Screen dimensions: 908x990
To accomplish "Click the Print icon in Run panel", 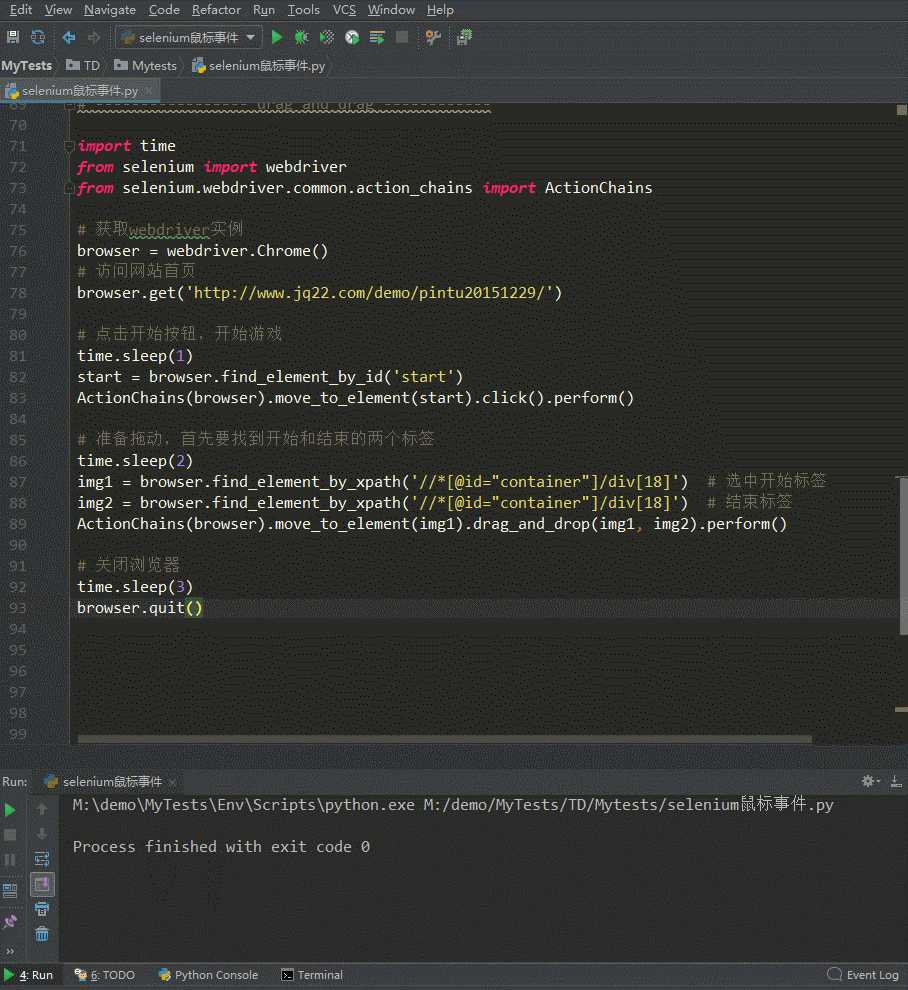I will 42,909.
